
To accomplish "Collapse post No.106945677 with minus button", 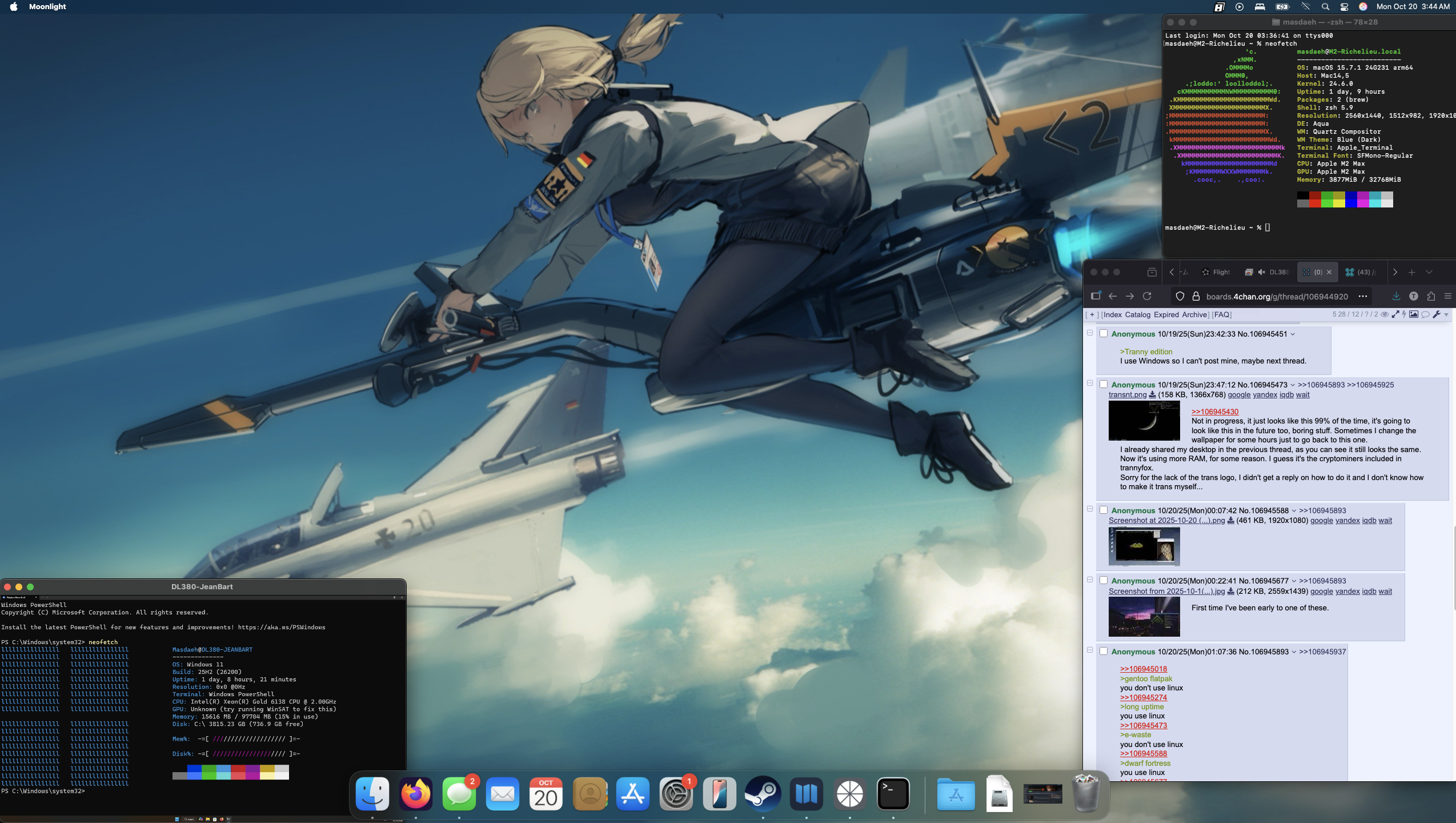I will (1090, 580).
